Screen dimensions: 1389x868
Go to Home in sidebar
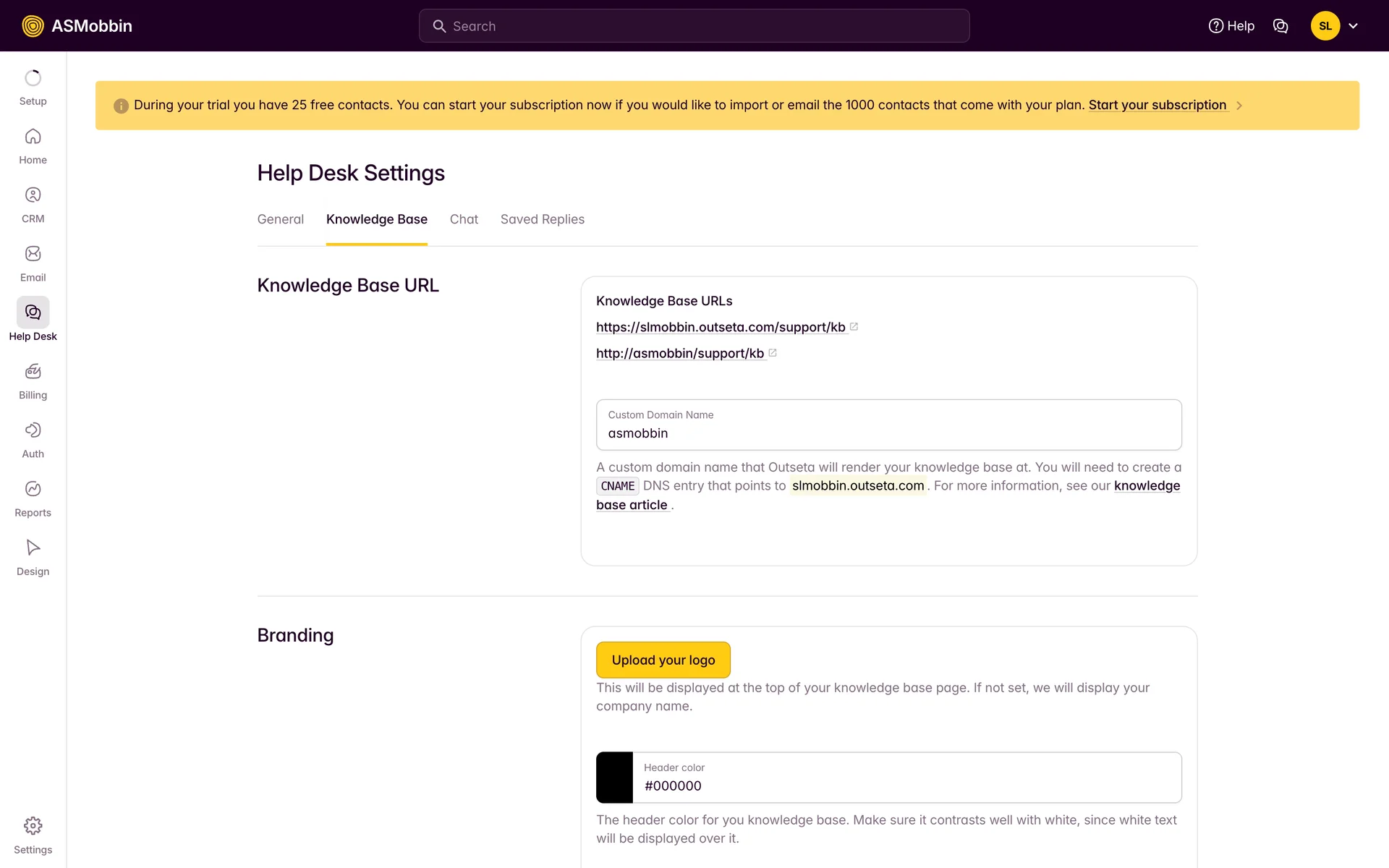coord(33,137)
